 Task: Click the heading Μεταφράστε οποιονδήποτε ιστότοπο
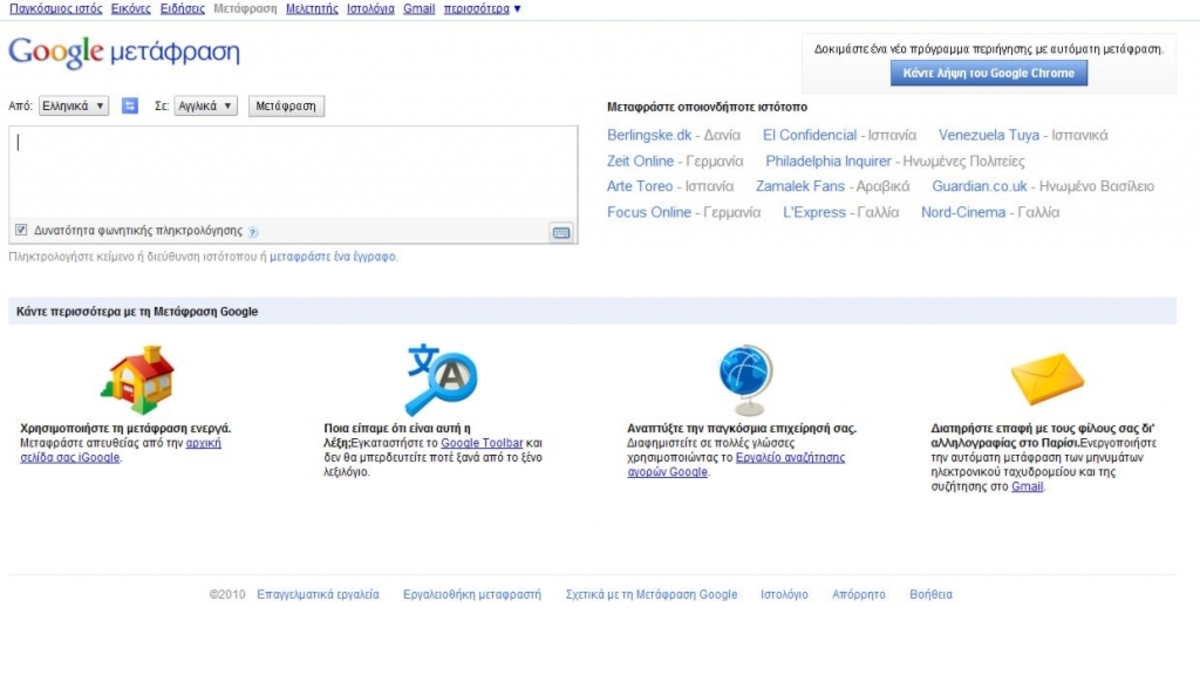pyautogui.click(x=707, y=107)
